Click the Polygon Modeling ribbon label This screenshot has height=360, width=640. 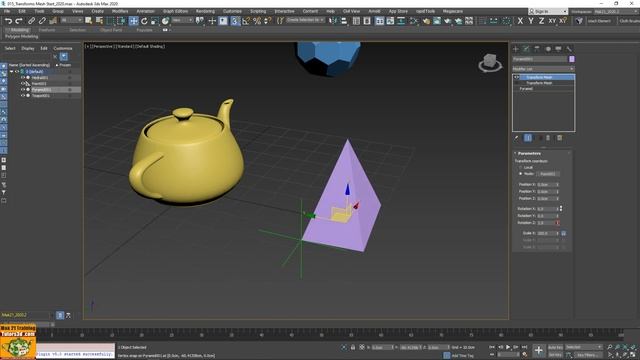(x=22, y=37)
